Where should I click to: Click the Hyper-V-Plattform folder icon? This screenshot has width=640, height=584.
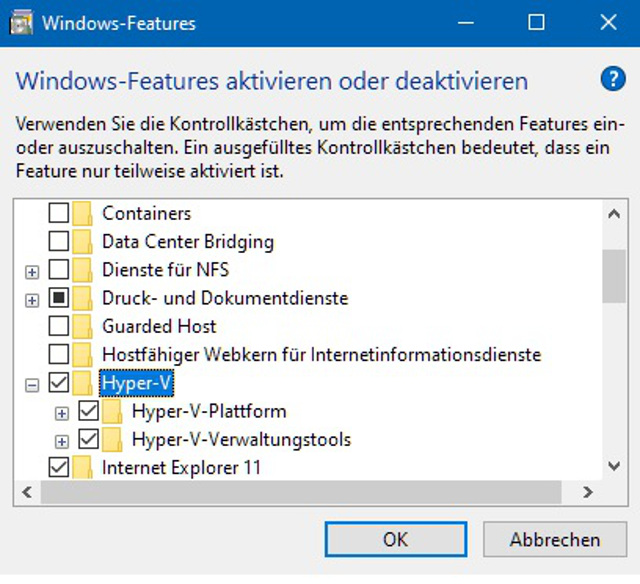coord(112,411)
